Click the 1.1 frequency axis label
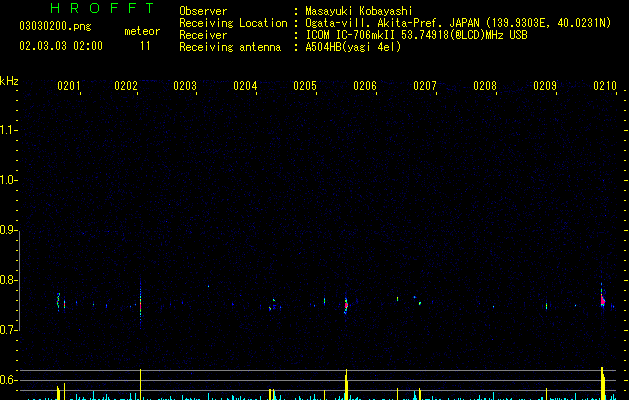The width and height of the screenshot is (629, 400). point(8,130)
